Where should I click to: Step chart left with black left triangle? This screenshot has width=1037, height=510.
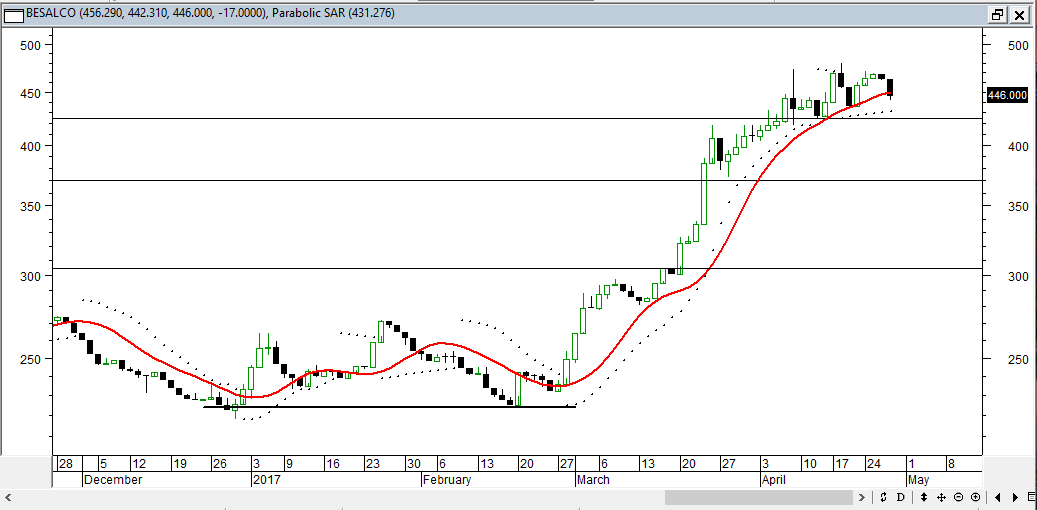click(998, 497)
